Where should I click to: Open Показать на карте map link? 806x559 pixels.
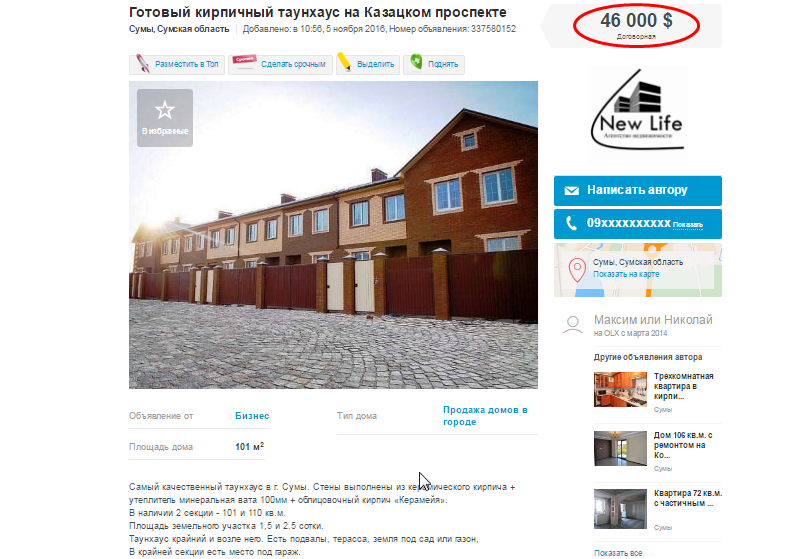(x=626, y=274)
